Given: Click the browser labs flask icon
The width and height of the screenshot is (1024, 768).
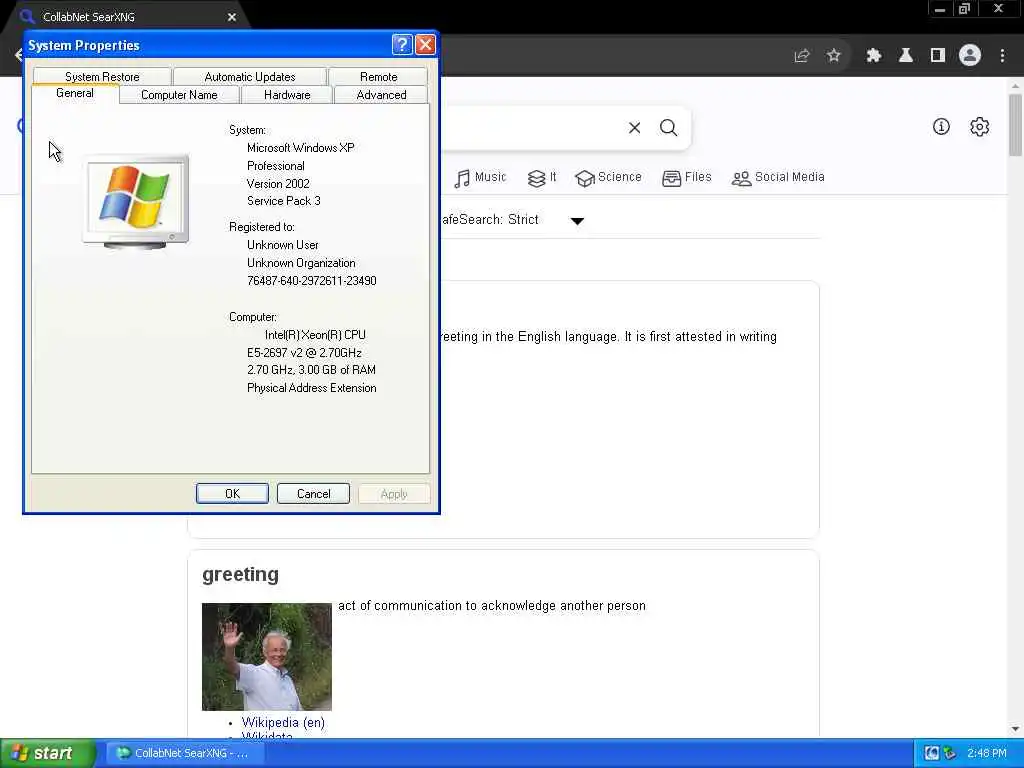Looking at the screenshot, I should click(x=906, y=56).
